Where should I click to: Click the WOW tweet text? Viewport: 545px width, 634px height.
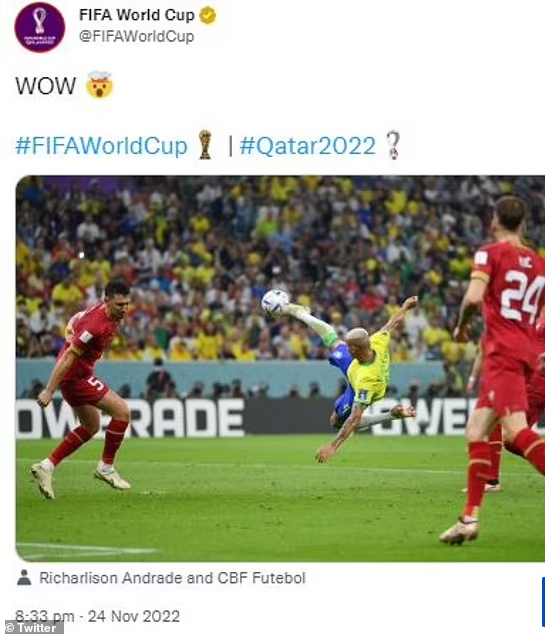[45, 86]
